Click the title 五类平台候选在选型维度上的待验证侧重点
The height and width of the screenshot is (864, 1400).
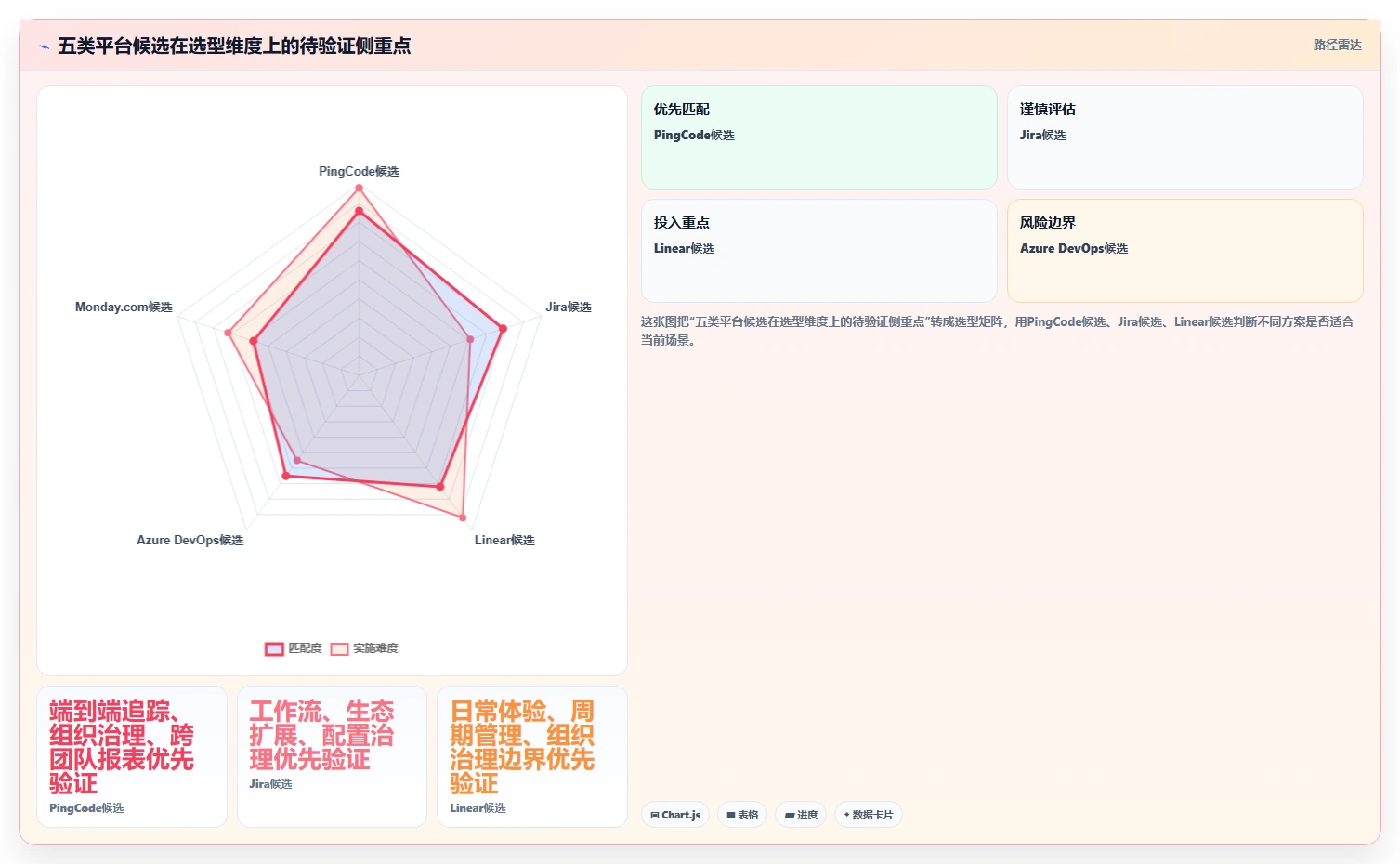234,46
